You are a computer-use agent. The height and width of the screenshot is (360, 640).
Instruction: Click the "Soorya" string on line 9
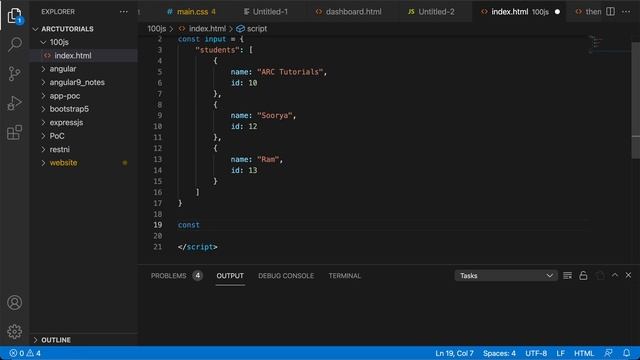(x=274, y=116)
